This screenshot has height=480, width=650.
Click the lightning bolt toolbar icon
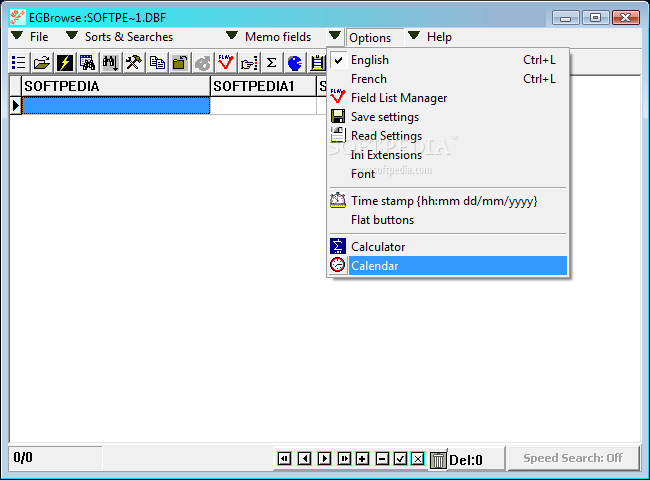[x=65, y=63]
